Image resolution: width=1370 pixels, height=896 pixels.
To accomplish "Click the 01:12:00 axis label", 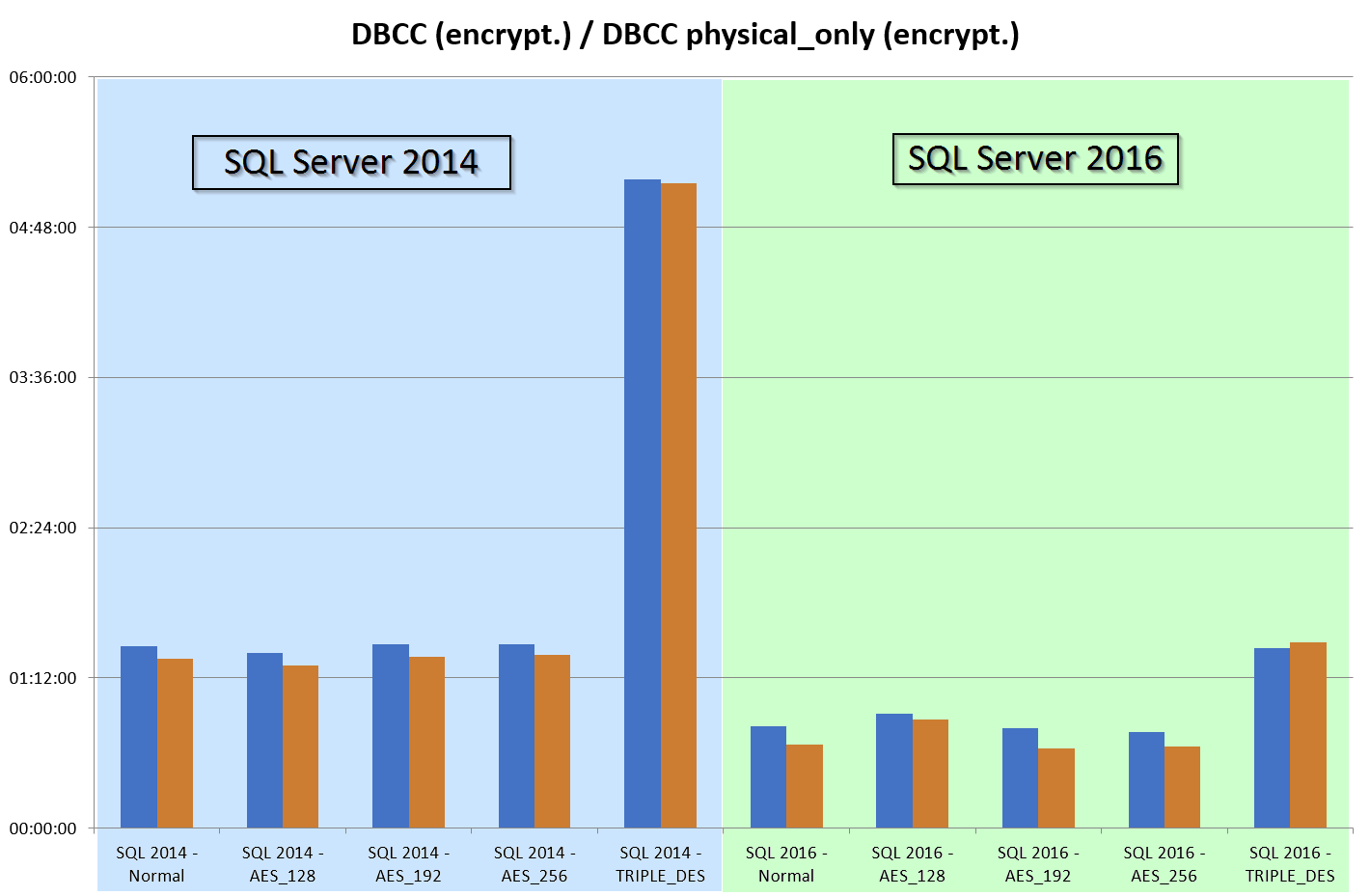I will click(42, 678).
